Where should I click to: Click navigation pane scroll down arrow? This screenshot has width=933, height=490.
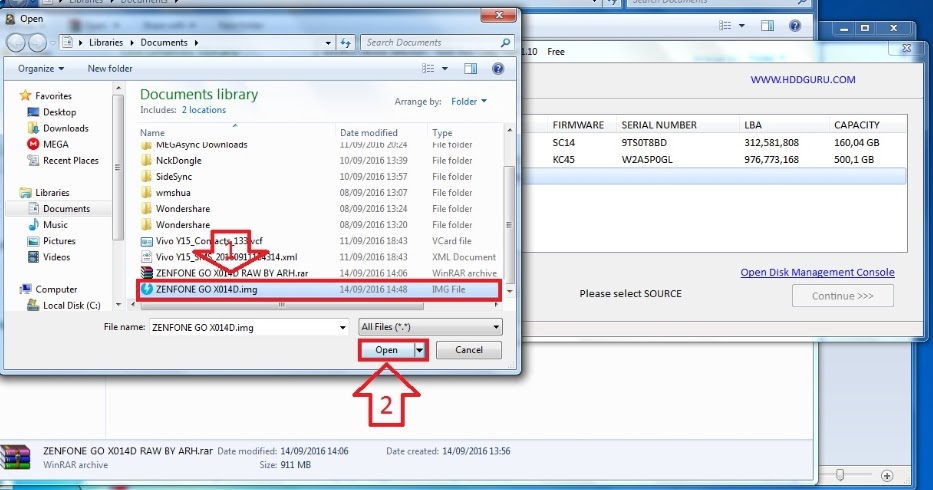coord(118,305)
